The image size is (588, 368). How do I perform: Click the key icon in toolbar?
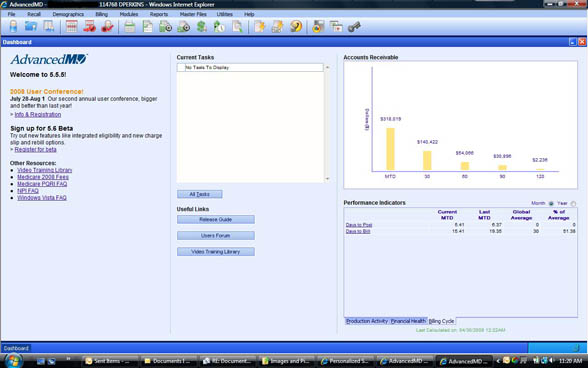point(354,27)
